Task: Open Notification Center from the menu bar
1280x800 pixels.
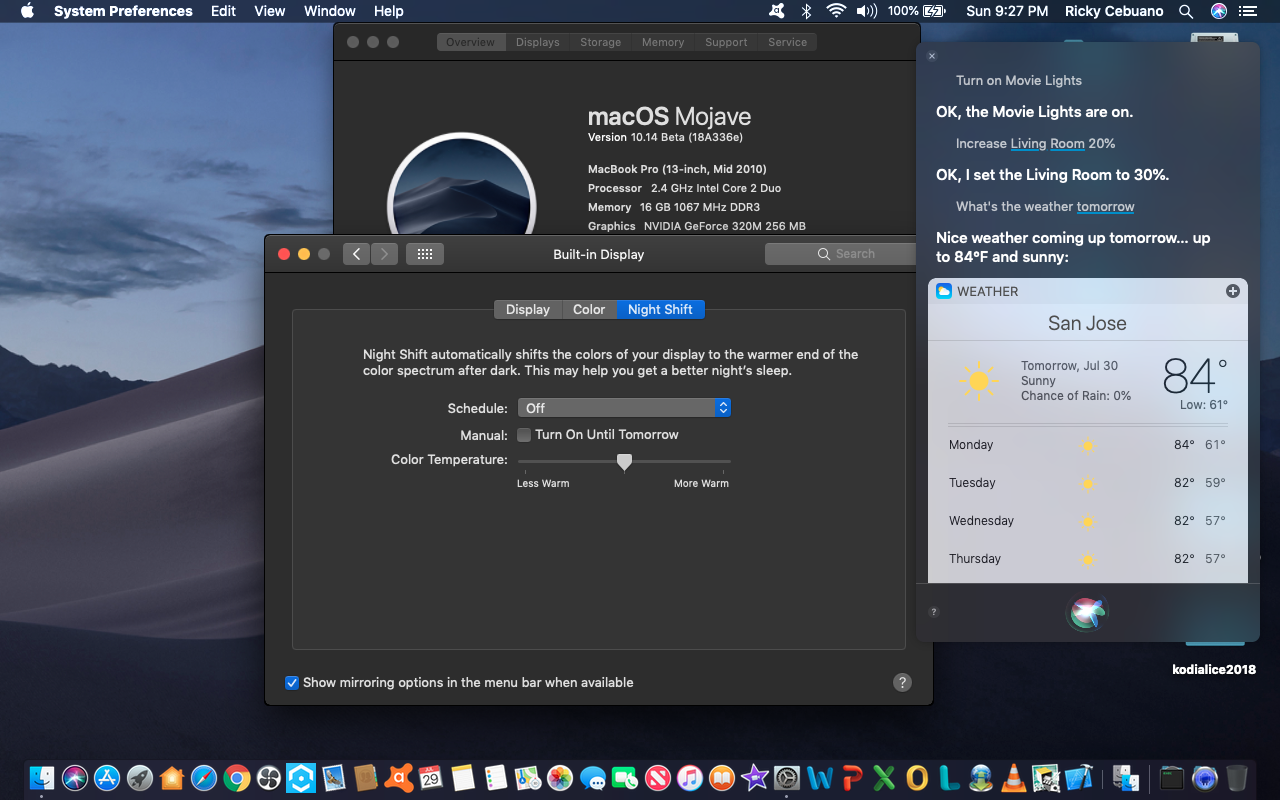Action: [1246, 11]
